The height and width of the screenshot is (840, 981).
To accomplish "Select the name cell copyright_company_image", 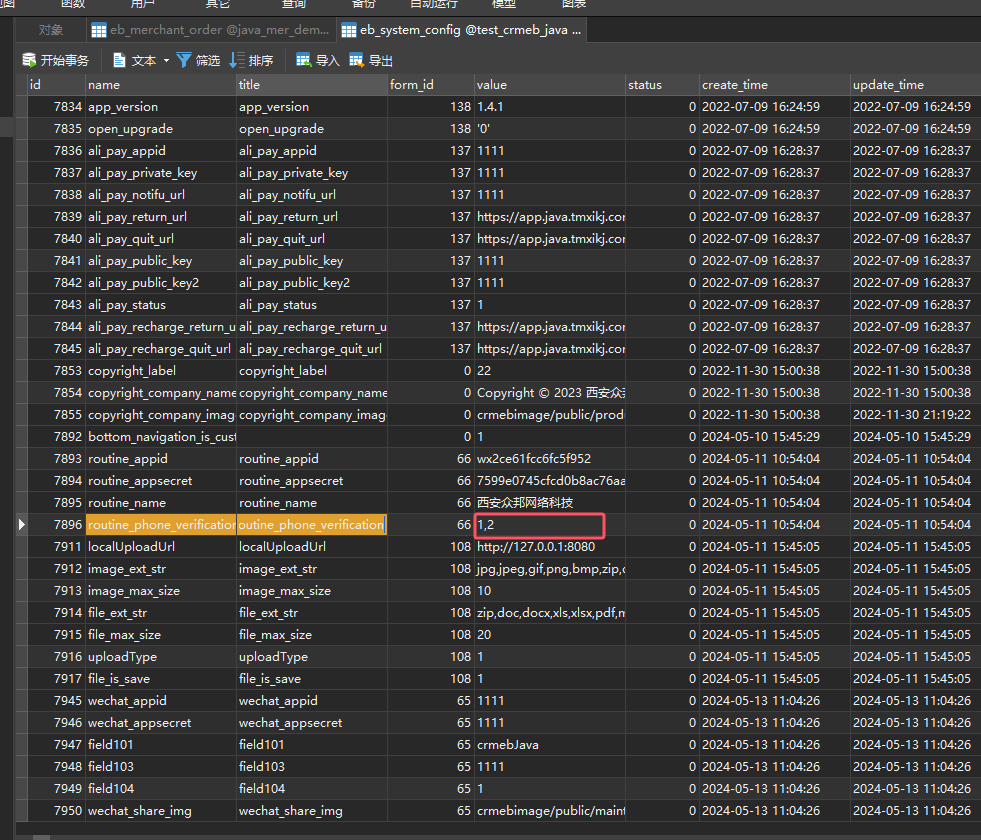I will [x=161, y=415].
